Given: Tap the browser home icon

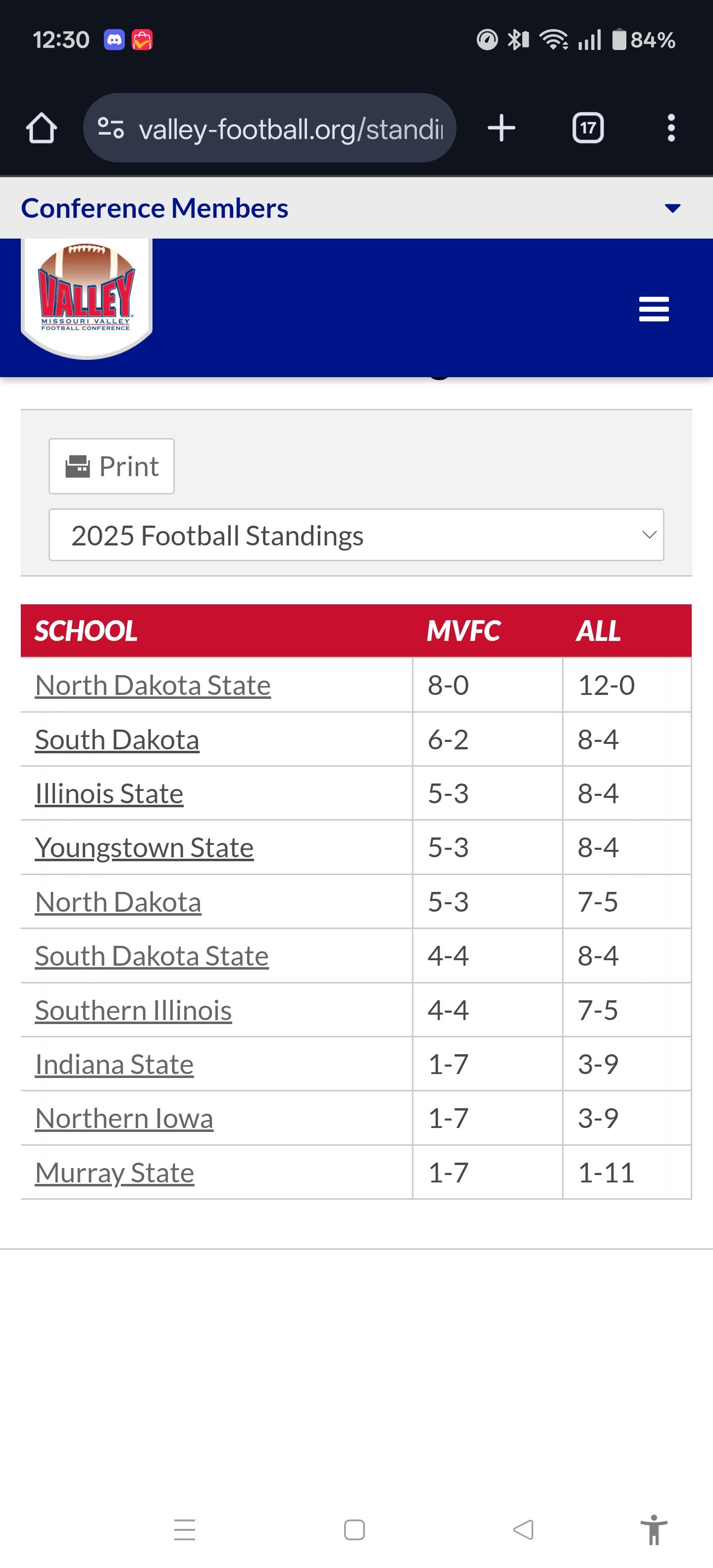Looking at the screenshot, I should 42,128.
